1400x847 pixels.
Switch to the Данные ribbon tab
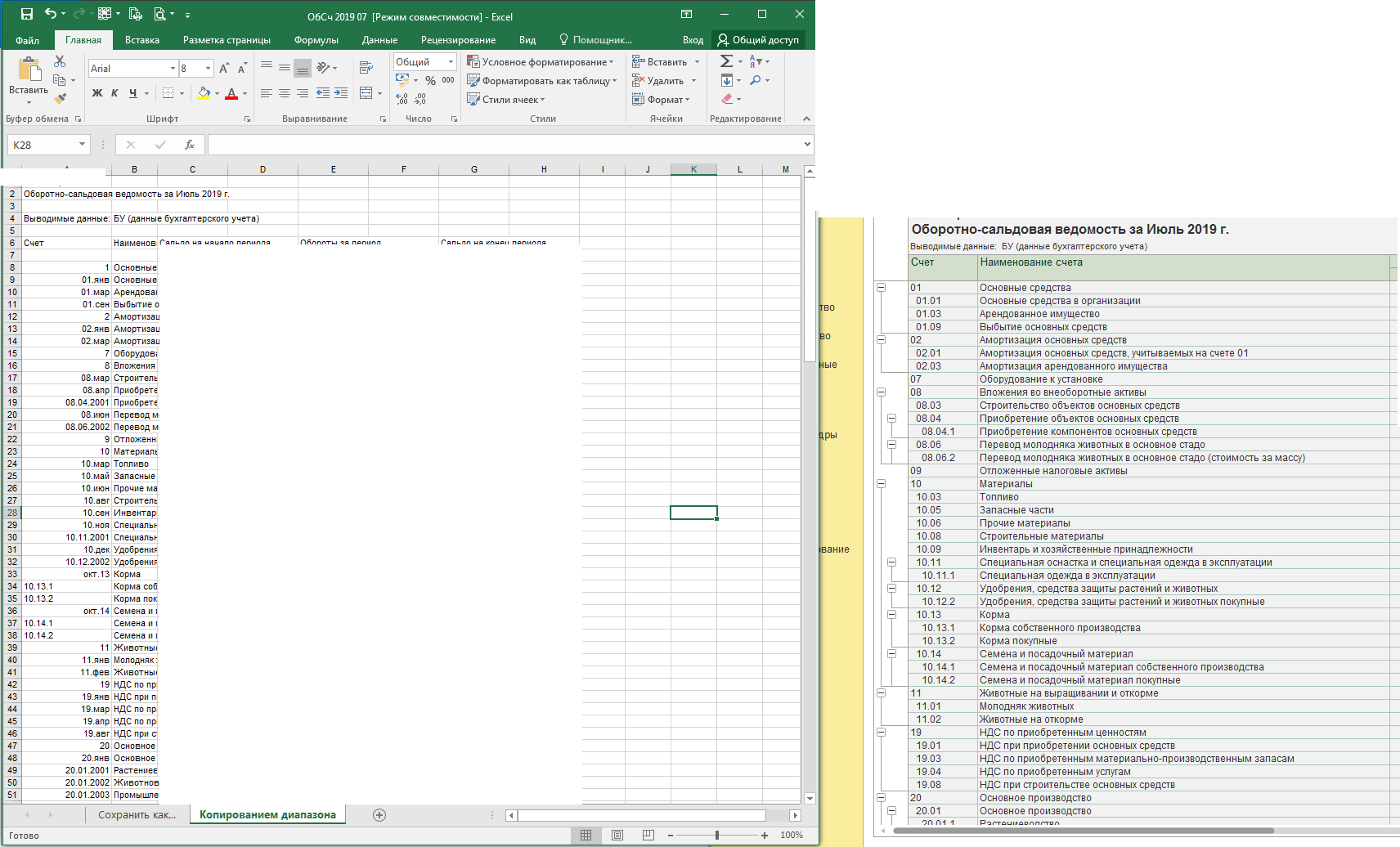coord(379,40)
